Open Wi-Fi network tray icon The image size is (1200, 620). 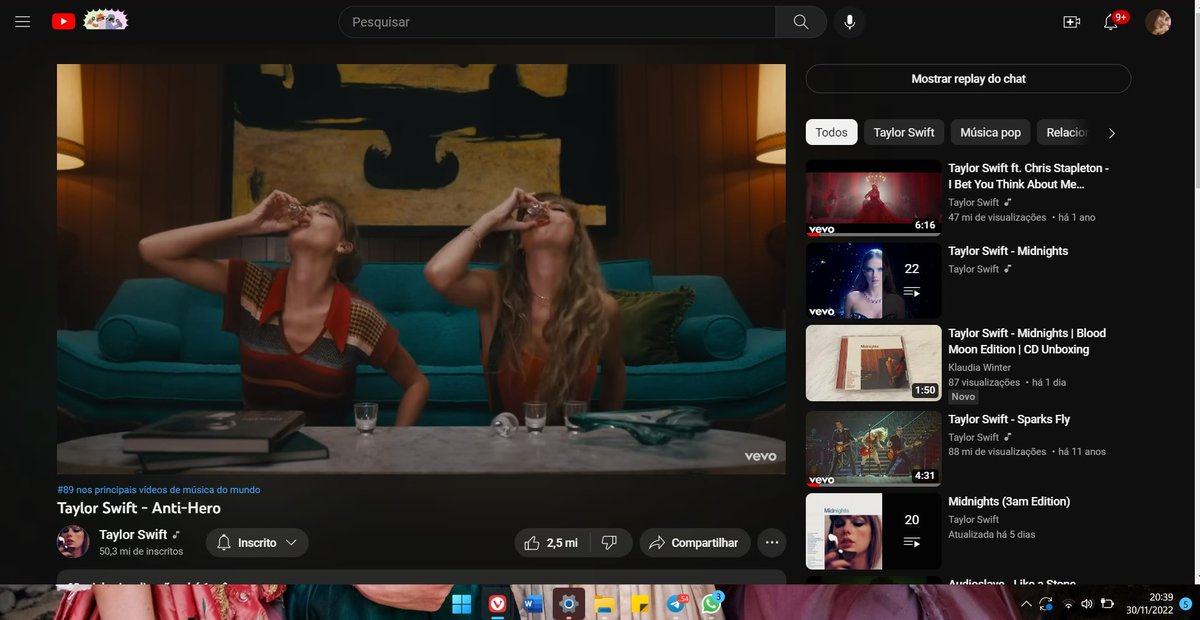(x=1068, y=605)
